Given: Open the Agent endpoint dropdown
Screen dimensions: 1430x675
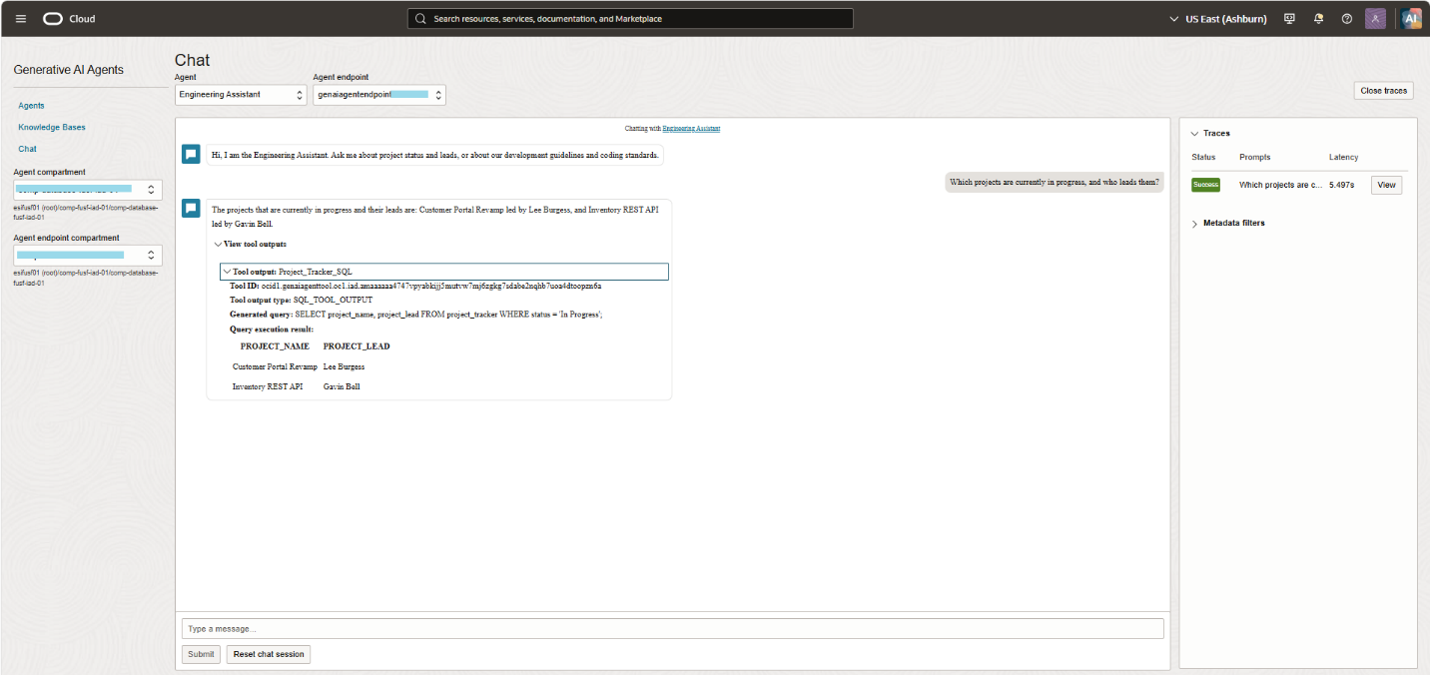Looking at the screenshot, I should 379,94.
